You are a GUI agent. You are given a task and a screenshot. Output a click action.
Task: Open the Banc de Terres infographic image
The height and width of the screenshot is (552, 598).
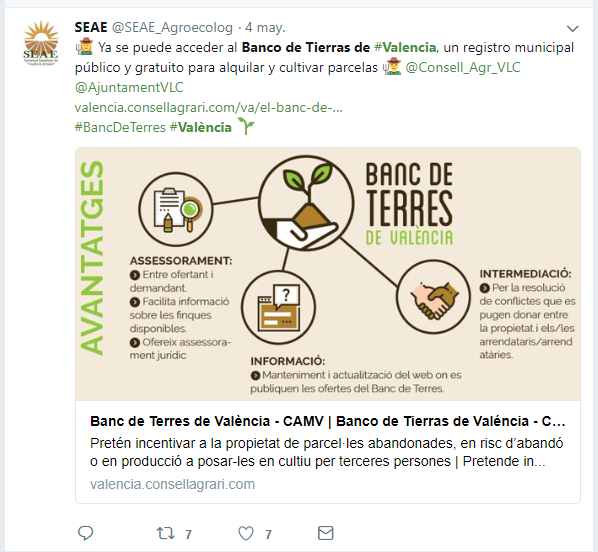[x=328, y=274]
